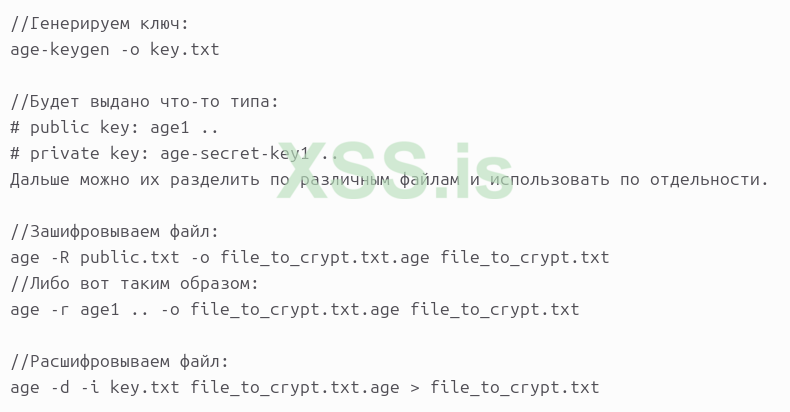Click the word "age-keygen" in the first command
790x412 pixels.
(60, 49)
